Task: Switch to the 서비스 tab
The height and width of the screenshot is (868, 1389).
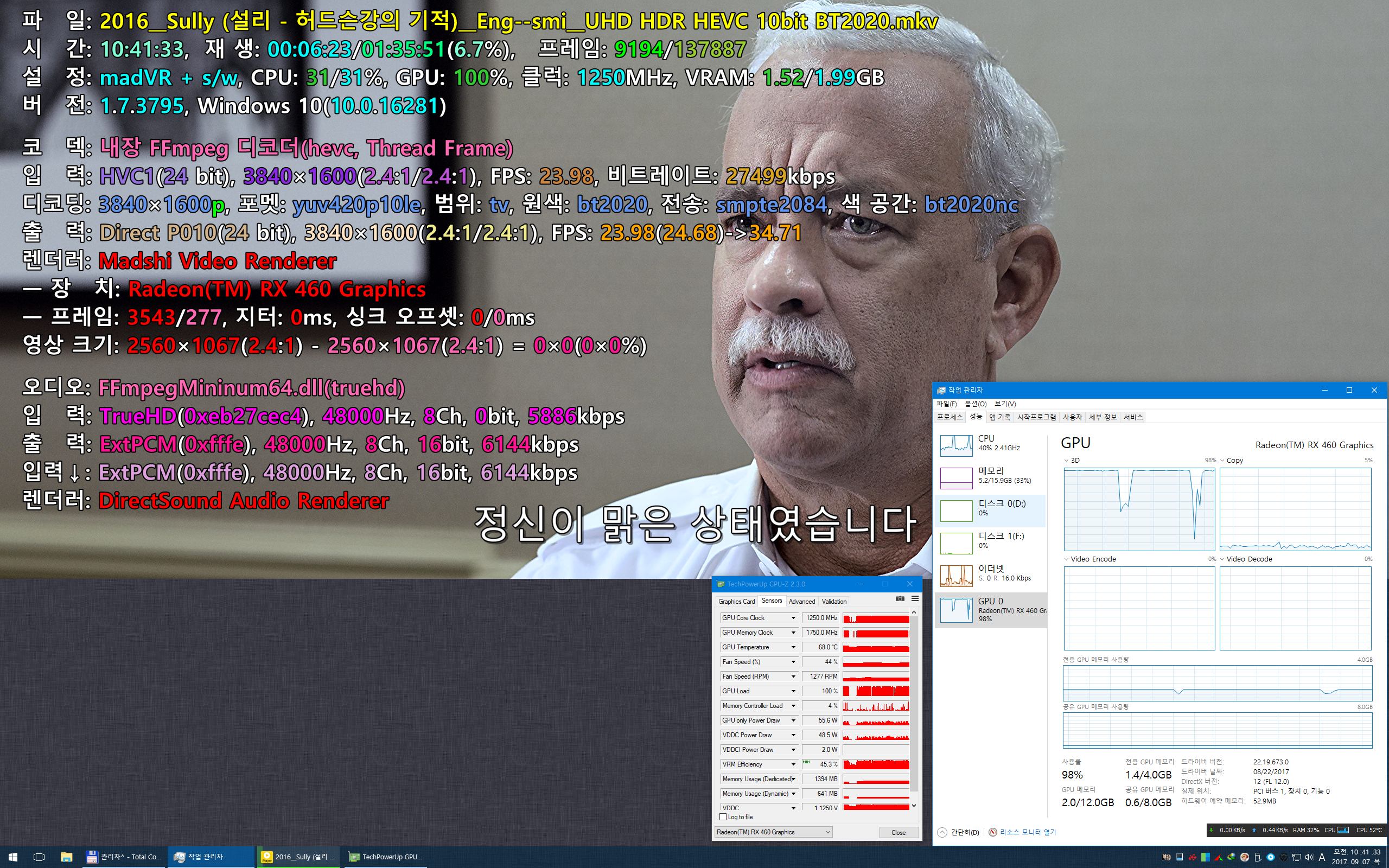Action: tap(1133, 417)
